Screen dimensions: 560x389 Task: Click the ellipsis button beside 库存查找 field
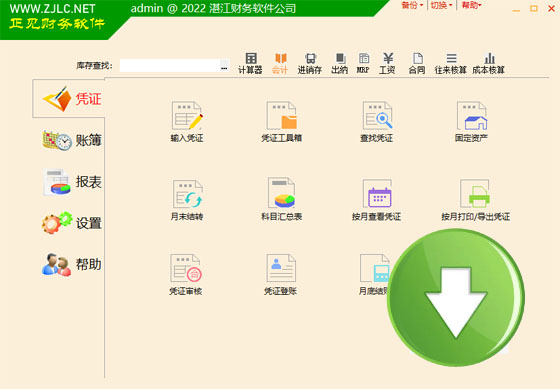pyautogui.click(x=224, y=65)
